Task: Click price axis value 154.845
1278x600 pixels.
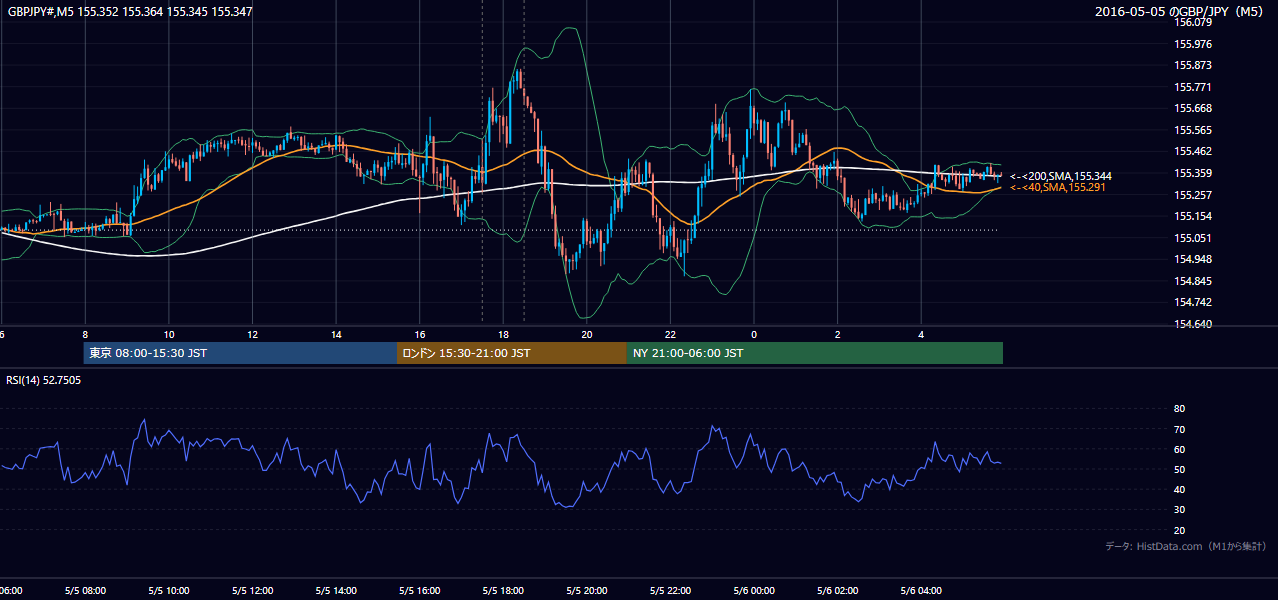Action: click(x=1193, y=281)
